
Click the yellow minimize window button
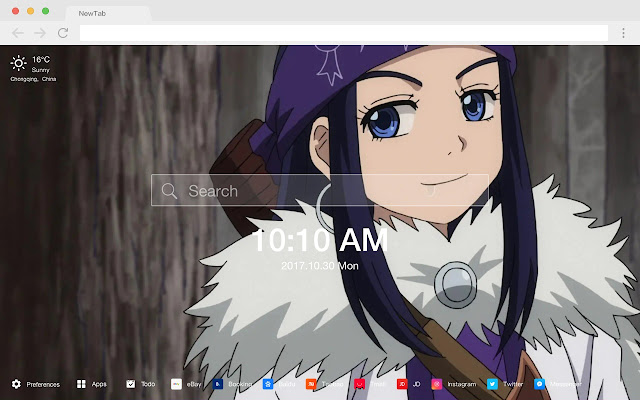pyautogui.click(x=31, y=11)
